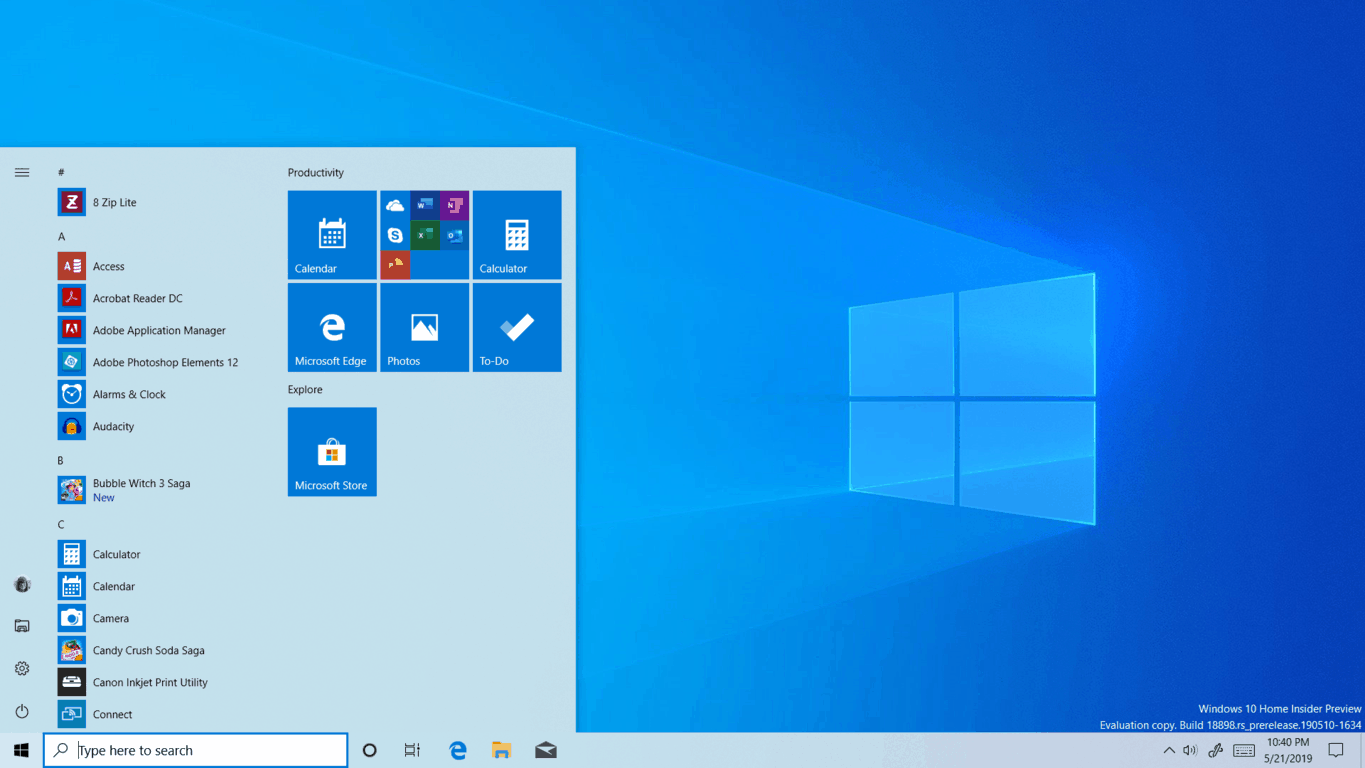1365x768 pixels.
Task: Click the A letter header
Action: pos(61,237)
